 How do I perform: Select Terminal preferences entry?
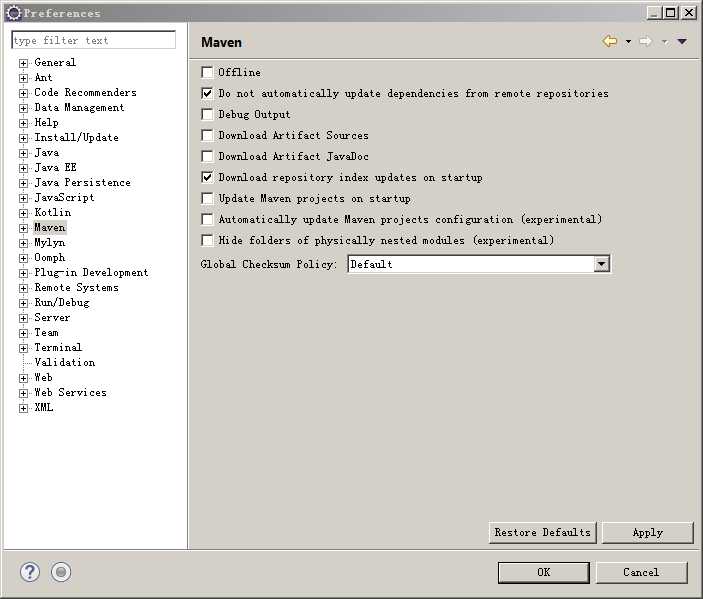pyautogui.click(x=58, y=347)
